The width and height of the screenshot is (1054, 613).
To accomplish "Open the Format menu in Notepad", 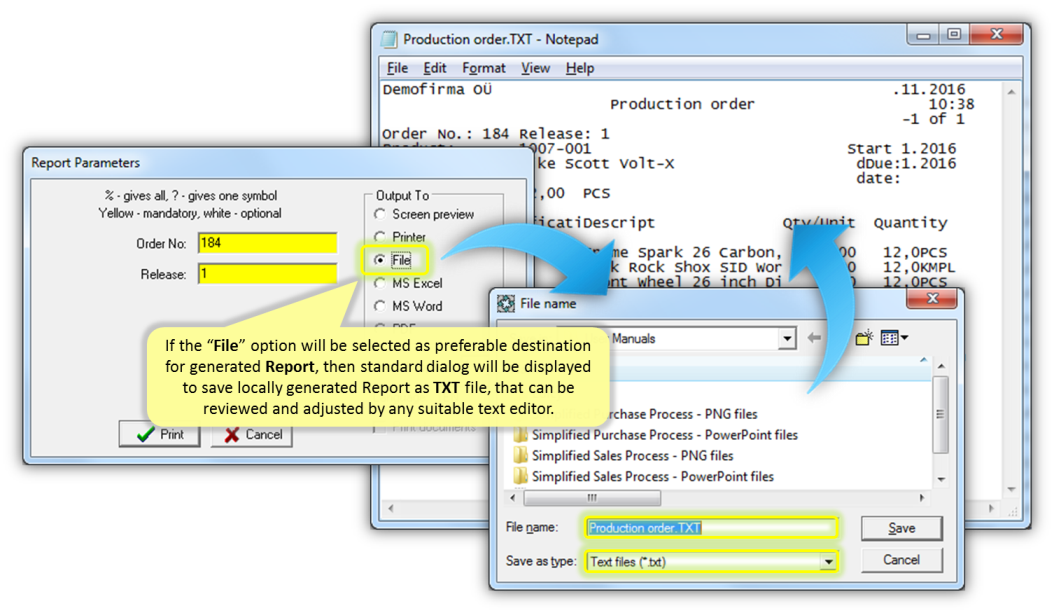I will (483, 68).
